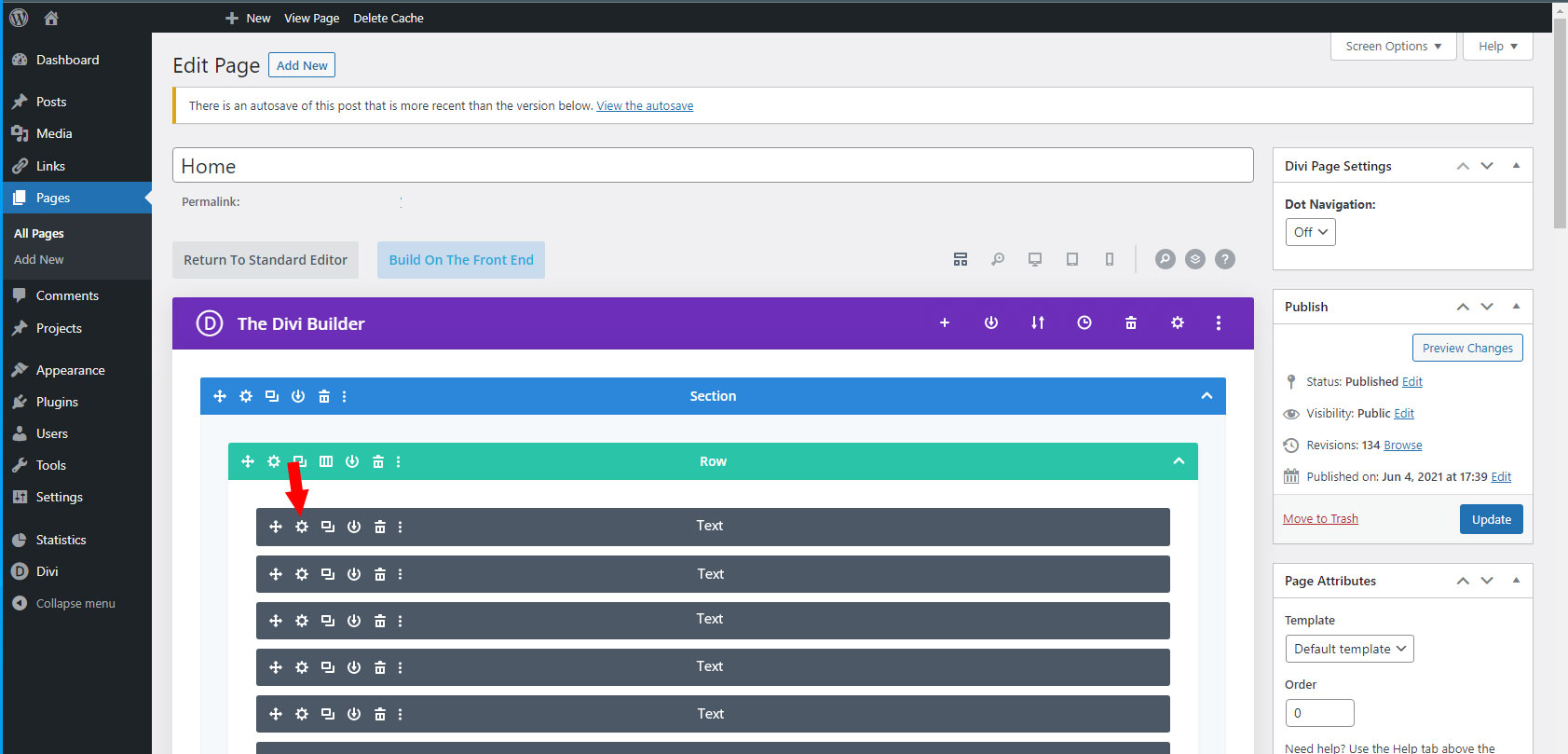1568x754 pixels.
Task: Duplicate the first Text module
Action: coord(328,527)
